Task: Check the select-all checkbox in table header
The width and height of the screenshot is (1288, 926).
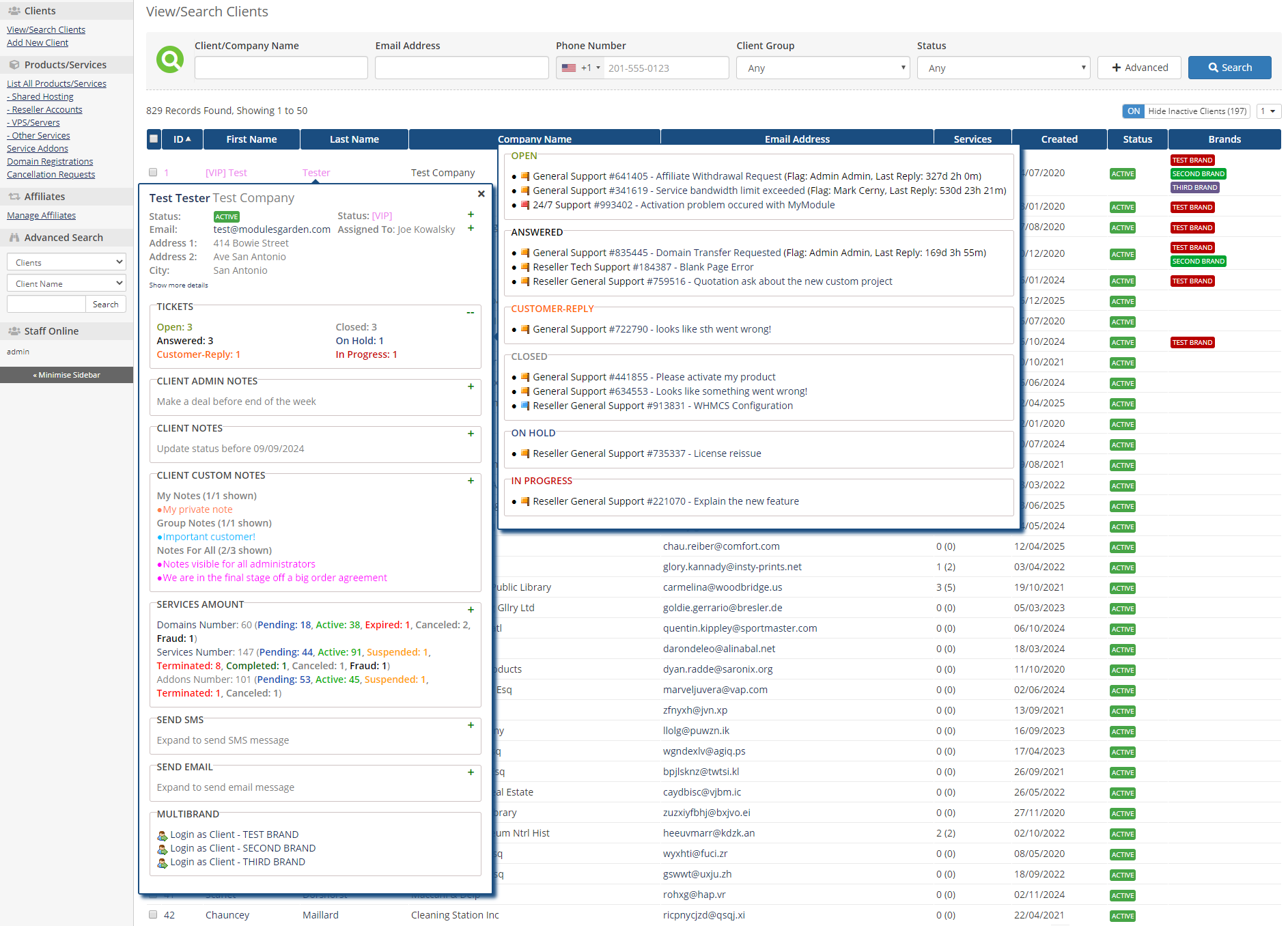Action: 154,139
